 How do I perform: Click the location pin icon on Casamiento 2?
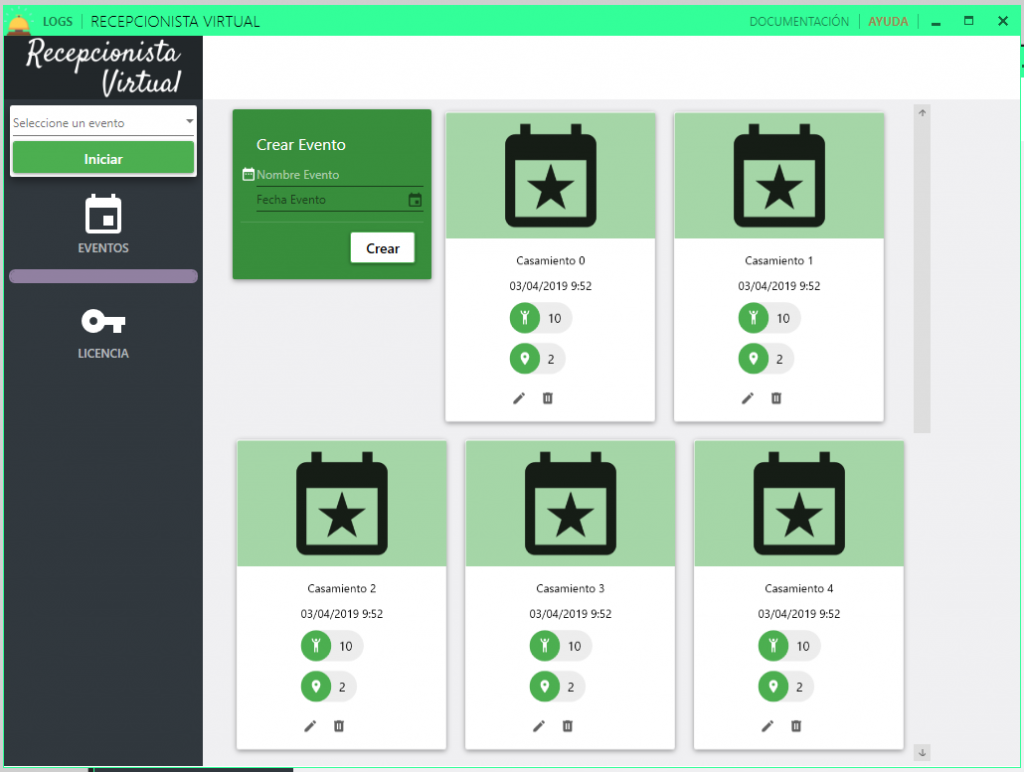tap(315, 686)
